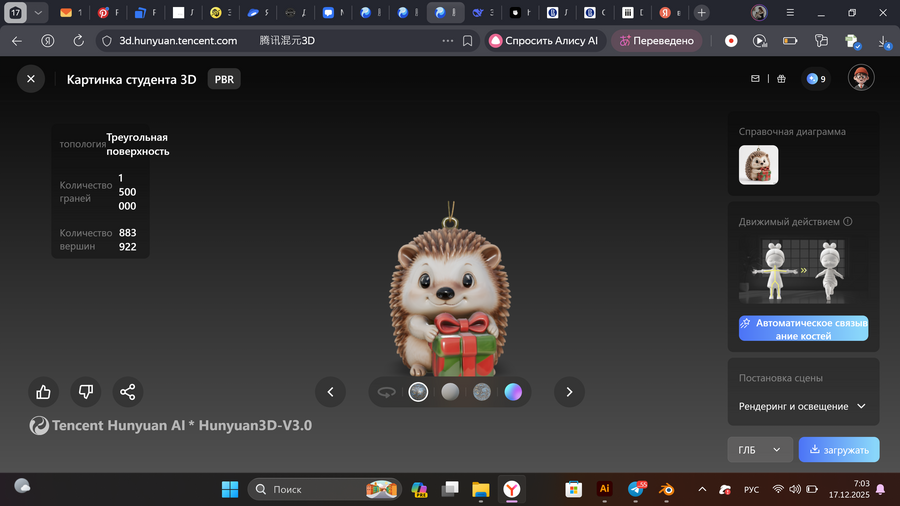Open the hedgehog reference image thumbnail
The height and width of the screenshot is (506, 900).
[758, 165]
